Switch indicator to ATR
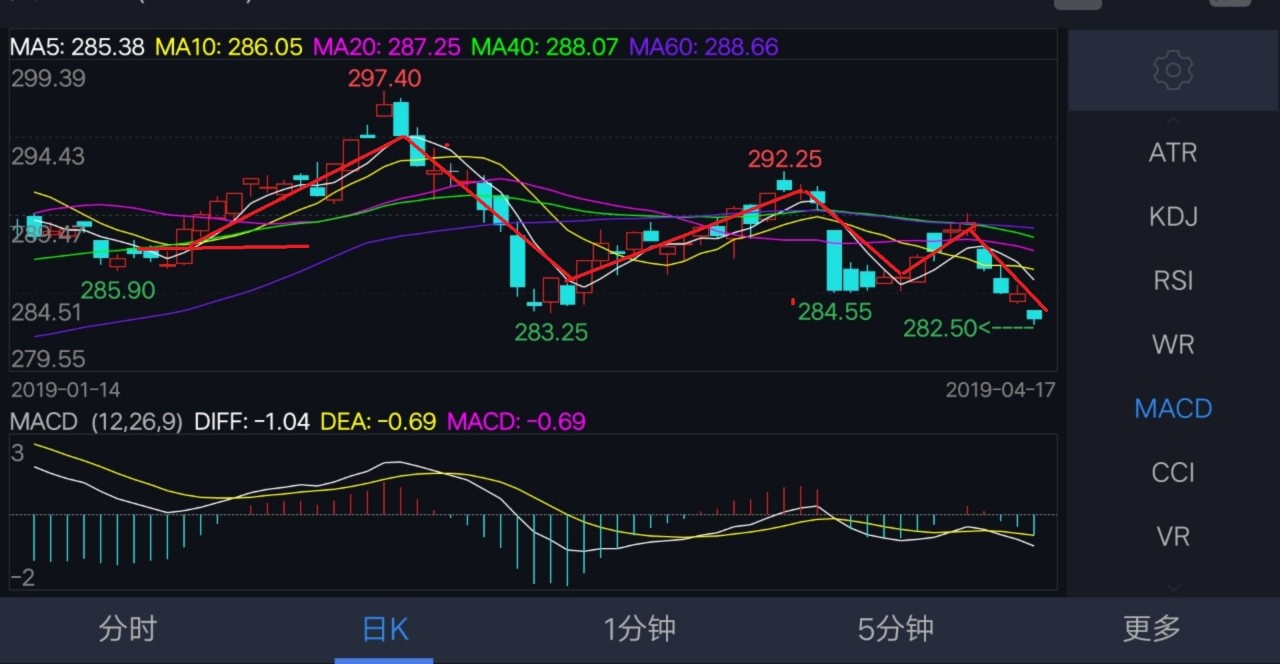Viewport: 1280px width, 664px height. [x=1172, y=152]
